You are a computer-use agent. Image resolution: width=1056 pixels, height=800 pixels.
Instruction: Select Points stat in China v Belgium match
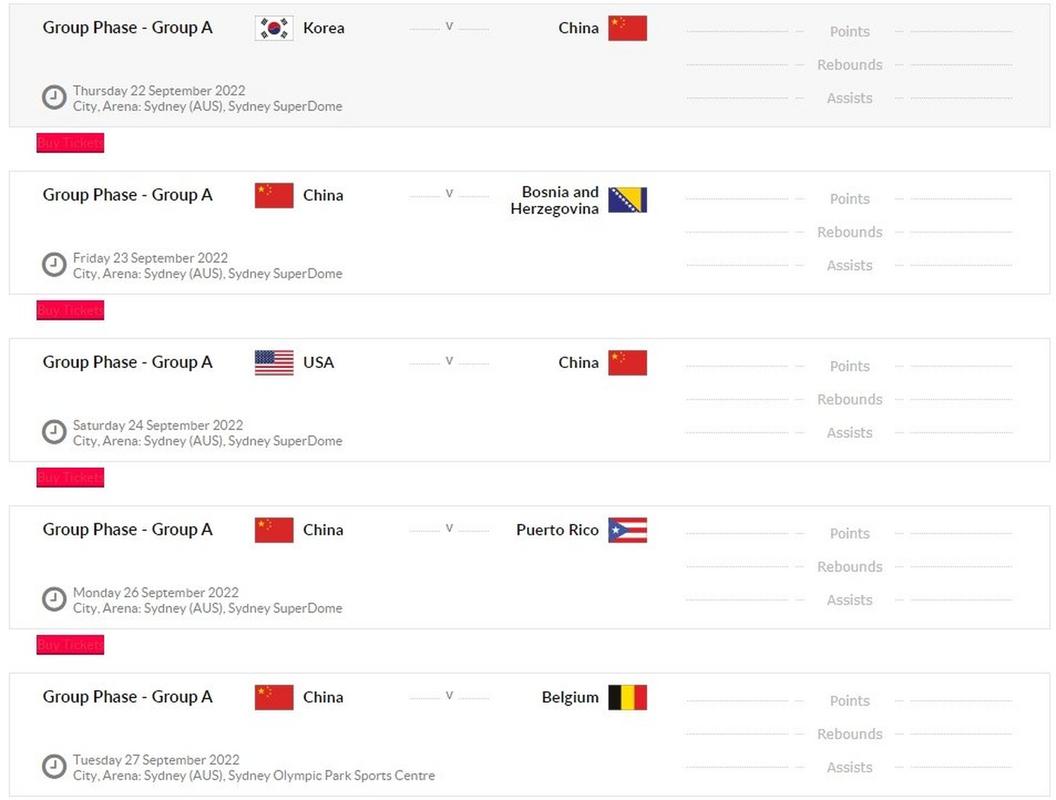[849, 701]
